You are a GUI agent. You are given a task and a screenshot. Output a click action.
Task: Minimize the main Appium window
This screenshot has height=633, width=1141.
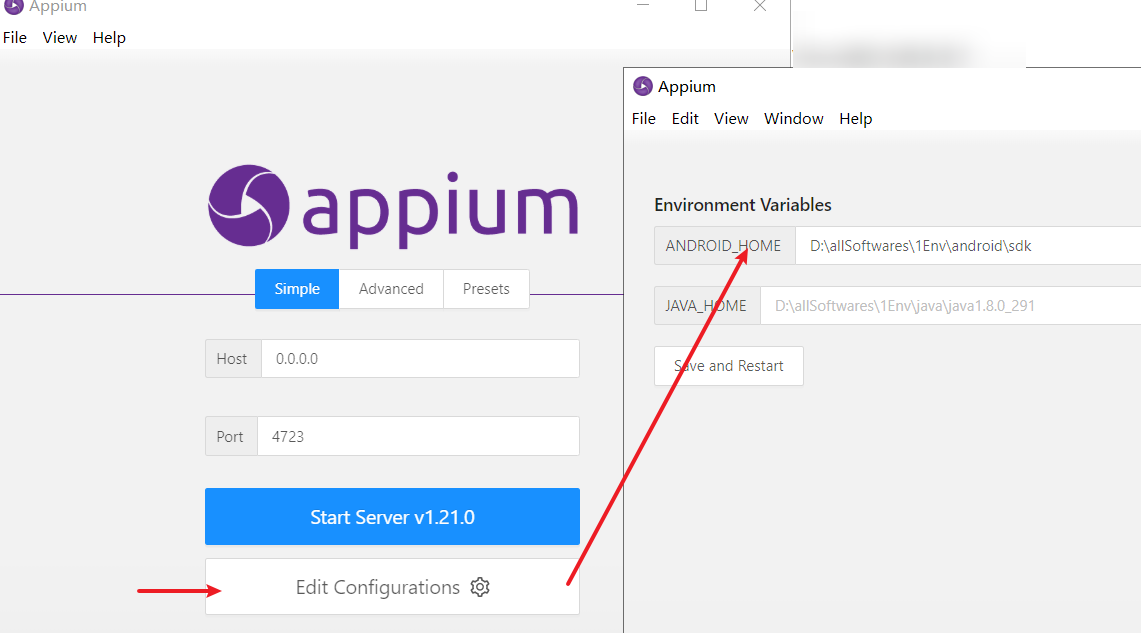643,5
